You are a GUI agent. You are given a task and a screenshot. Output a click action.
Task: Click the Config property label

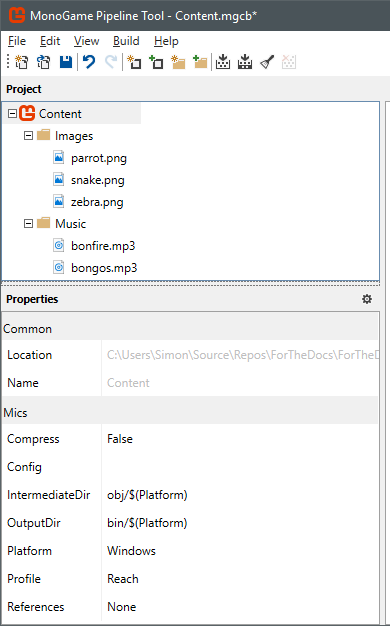[24, 467]
